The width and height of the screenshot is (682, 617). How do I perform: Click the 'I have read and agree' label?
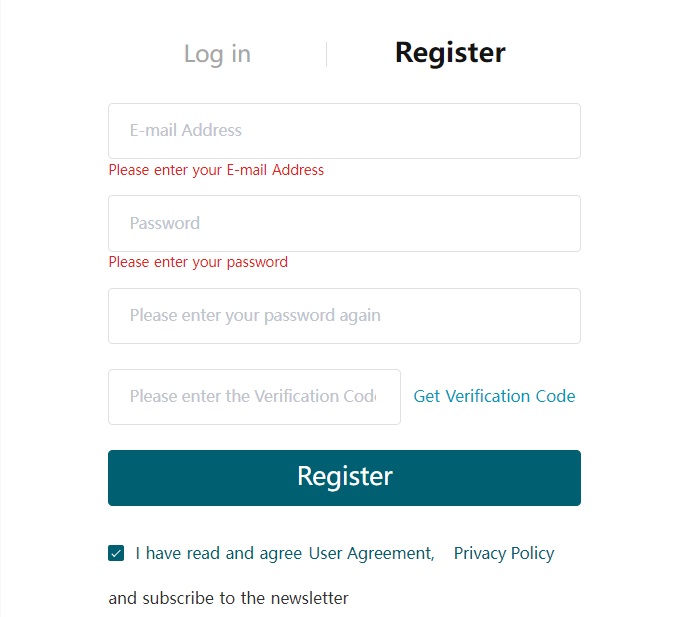[x=219, y=554]
